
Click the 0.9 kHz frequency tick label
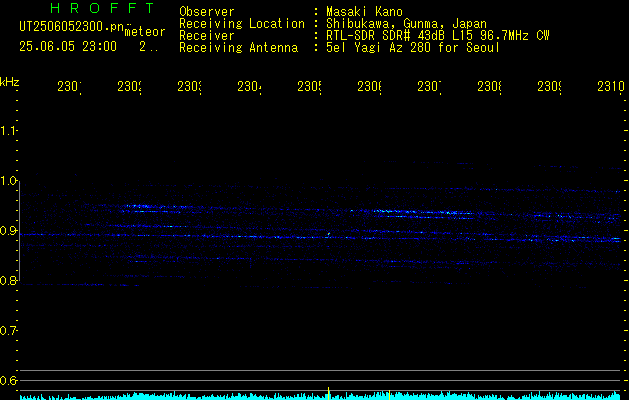(9, 231)
